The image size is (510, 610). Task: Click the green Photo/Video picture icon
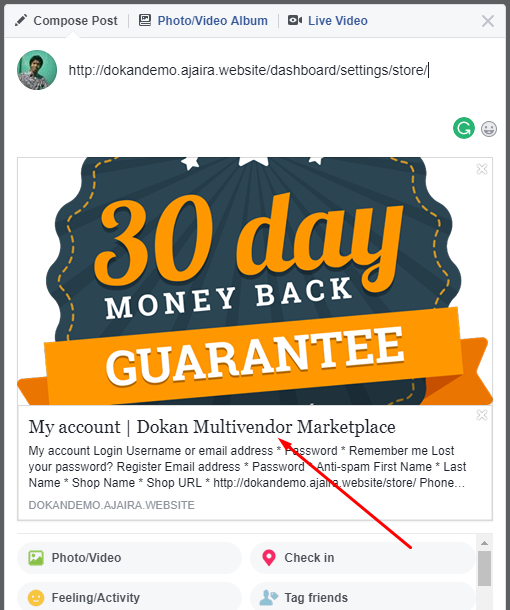coord(36,557)
